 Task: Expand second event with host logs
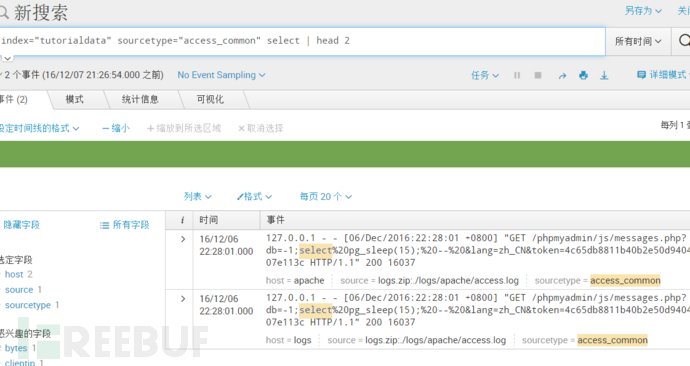[183, 299]
